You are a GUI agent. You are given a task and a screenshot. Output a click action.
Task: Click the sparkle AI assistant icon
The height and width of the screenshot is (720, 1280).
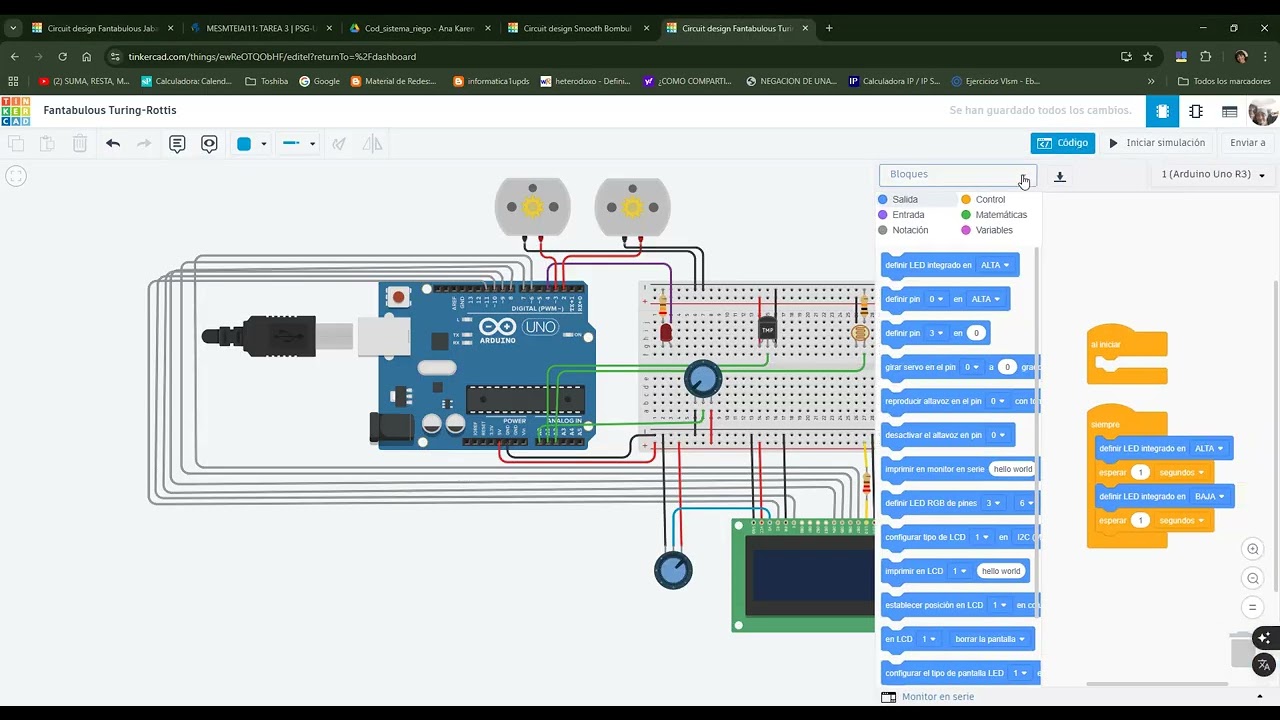[1264, 638]
